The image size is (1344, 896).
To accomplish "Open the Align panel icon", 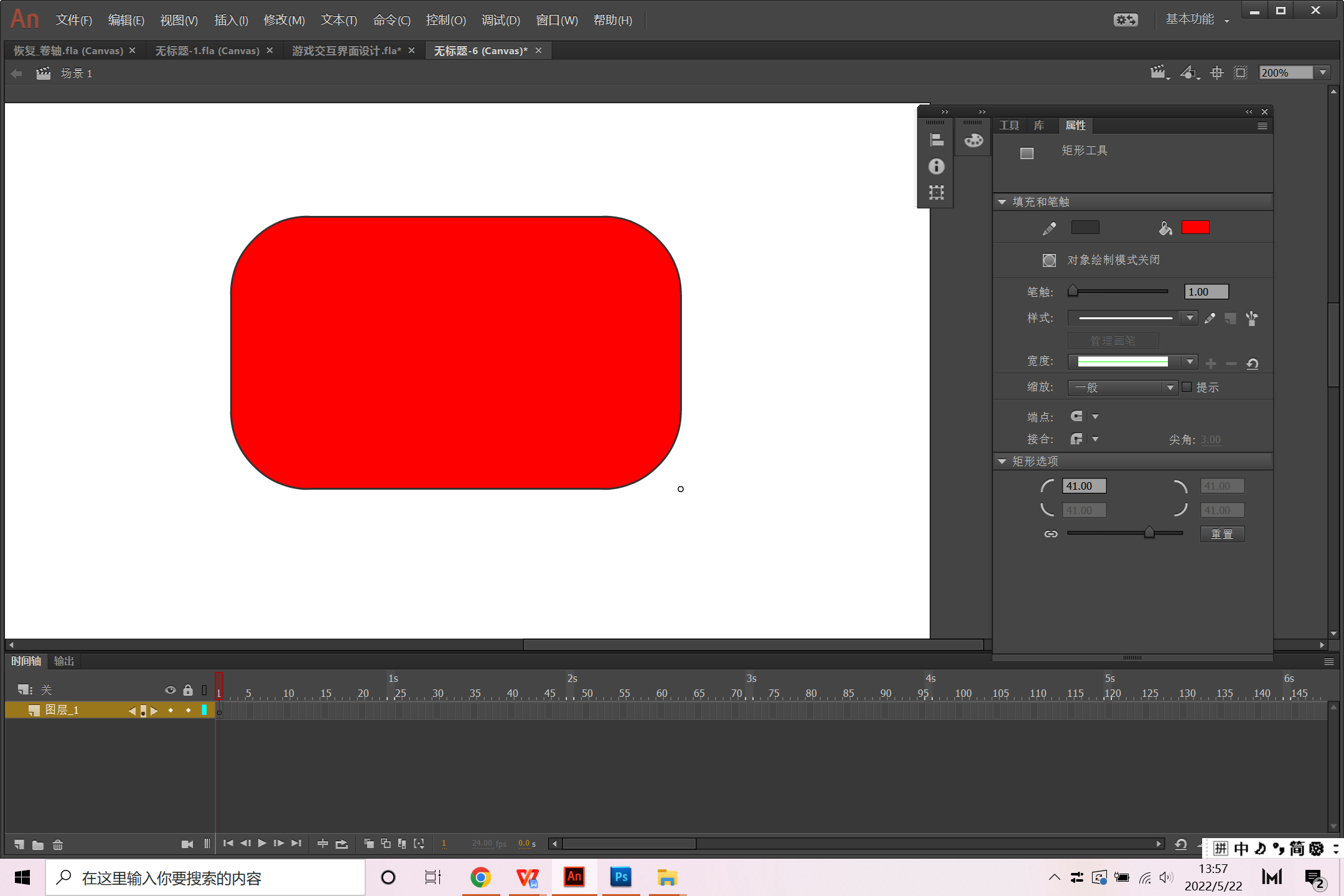I will [x=936, y=141].
